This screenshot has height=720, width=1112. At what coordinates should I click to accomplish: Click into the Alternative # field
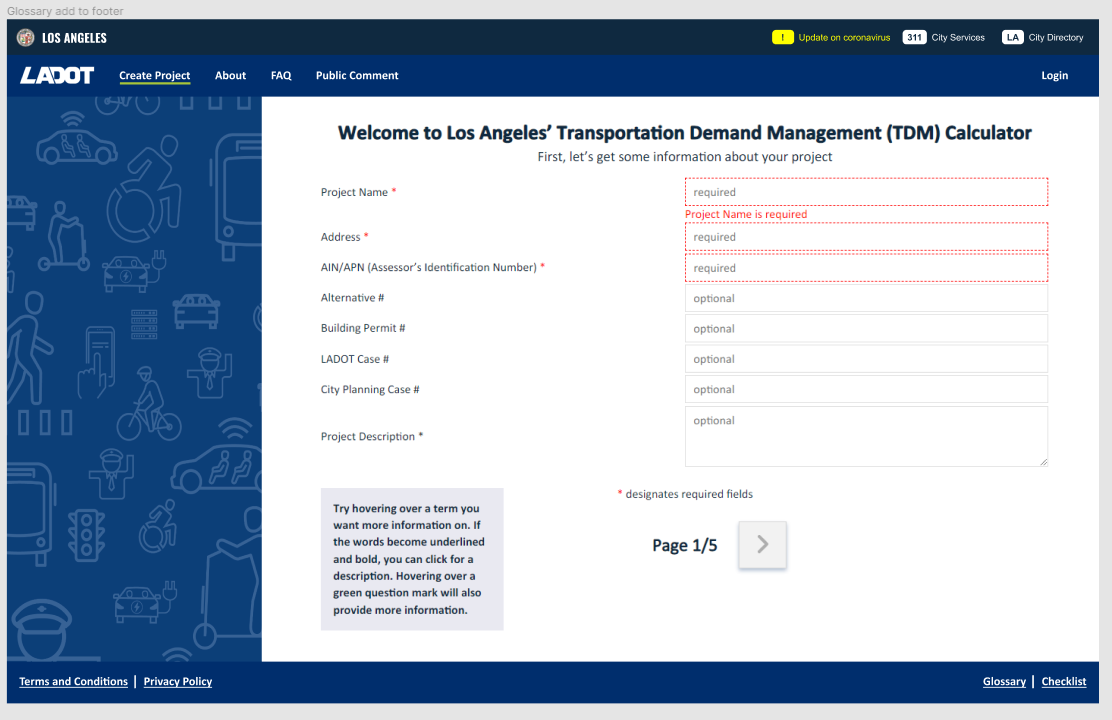point(866,299)
